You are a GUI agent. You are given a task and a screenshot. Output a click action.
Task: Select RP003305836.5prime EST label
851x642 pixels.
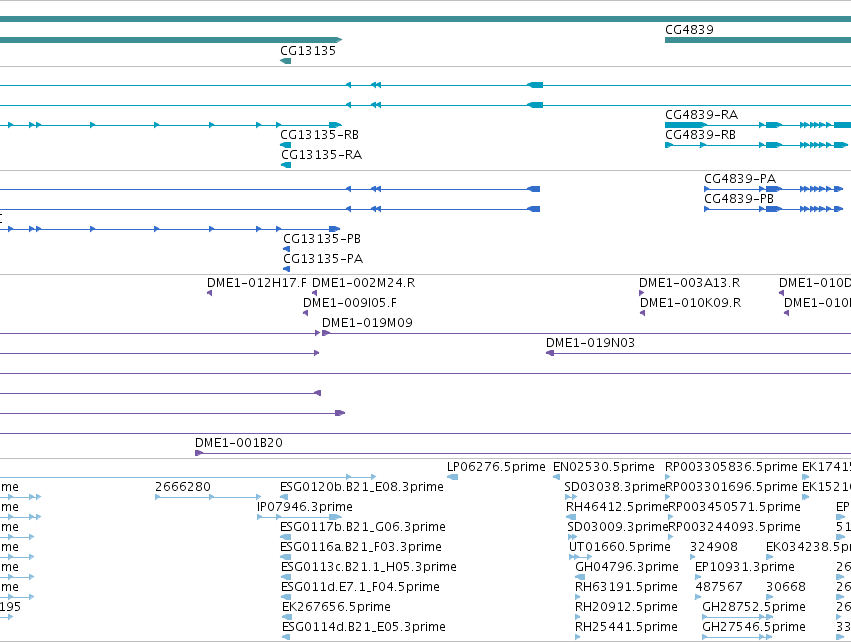[x=732, y=467]
